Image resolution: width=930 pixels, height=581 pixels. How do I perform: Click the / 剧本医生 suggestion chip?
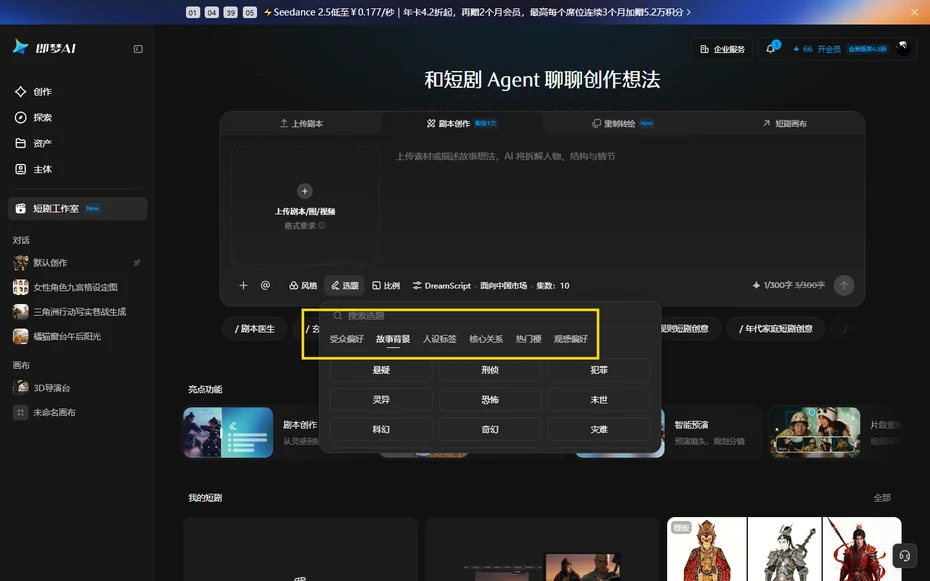click(x=255, y=329)
